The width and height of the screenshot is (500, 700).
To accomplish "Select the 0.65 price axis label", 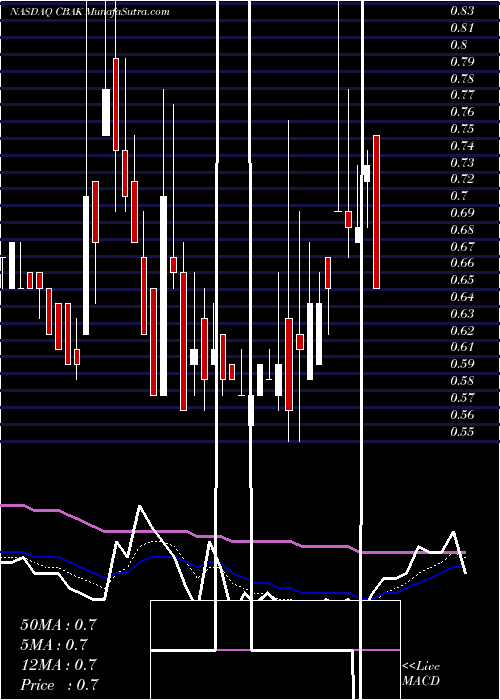I will click(462, 280).
